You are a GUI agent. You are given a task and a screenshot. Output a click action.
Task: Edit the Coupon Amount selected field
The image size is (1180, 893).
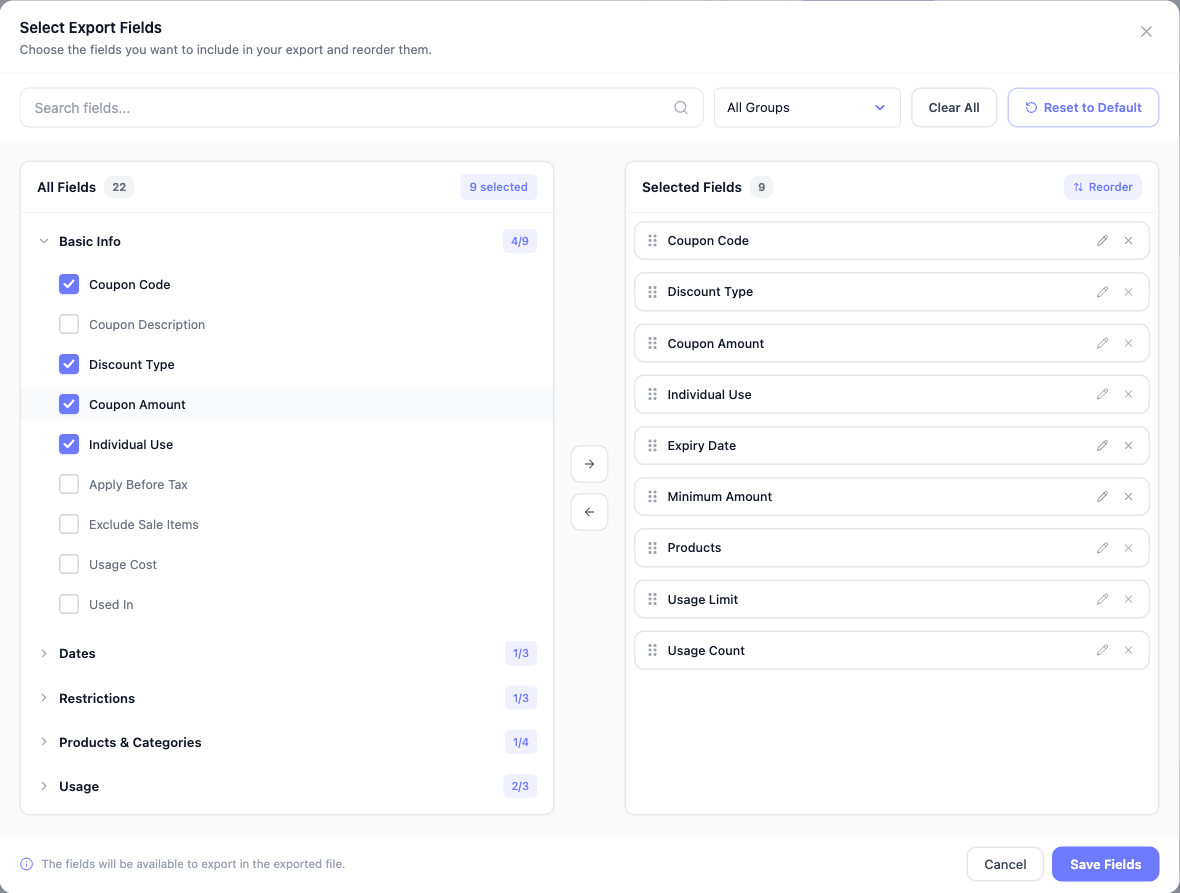(x=1102, y=343)
